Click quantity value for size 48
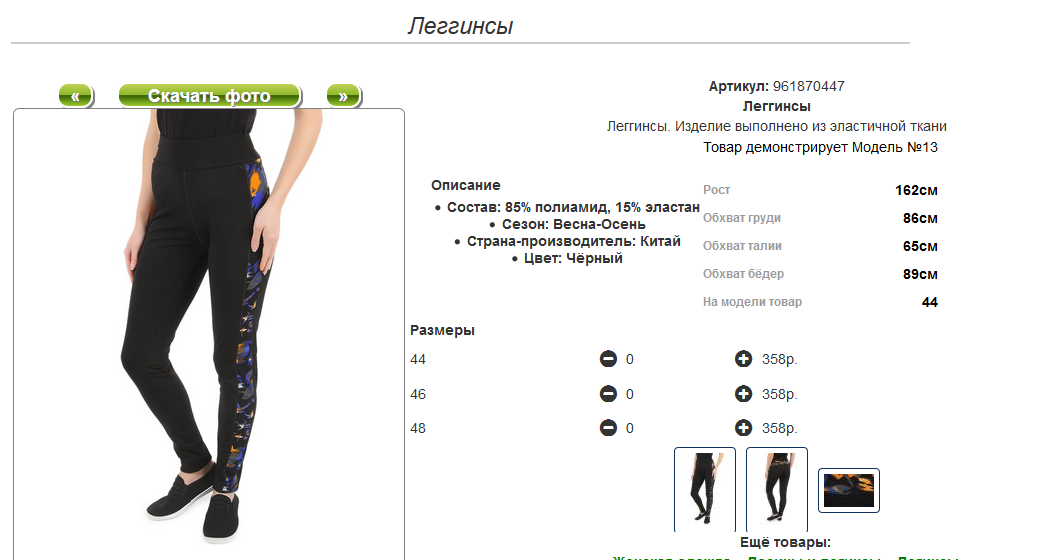The height and width of the screenshot is (560, 1062). tap(630, 429)
